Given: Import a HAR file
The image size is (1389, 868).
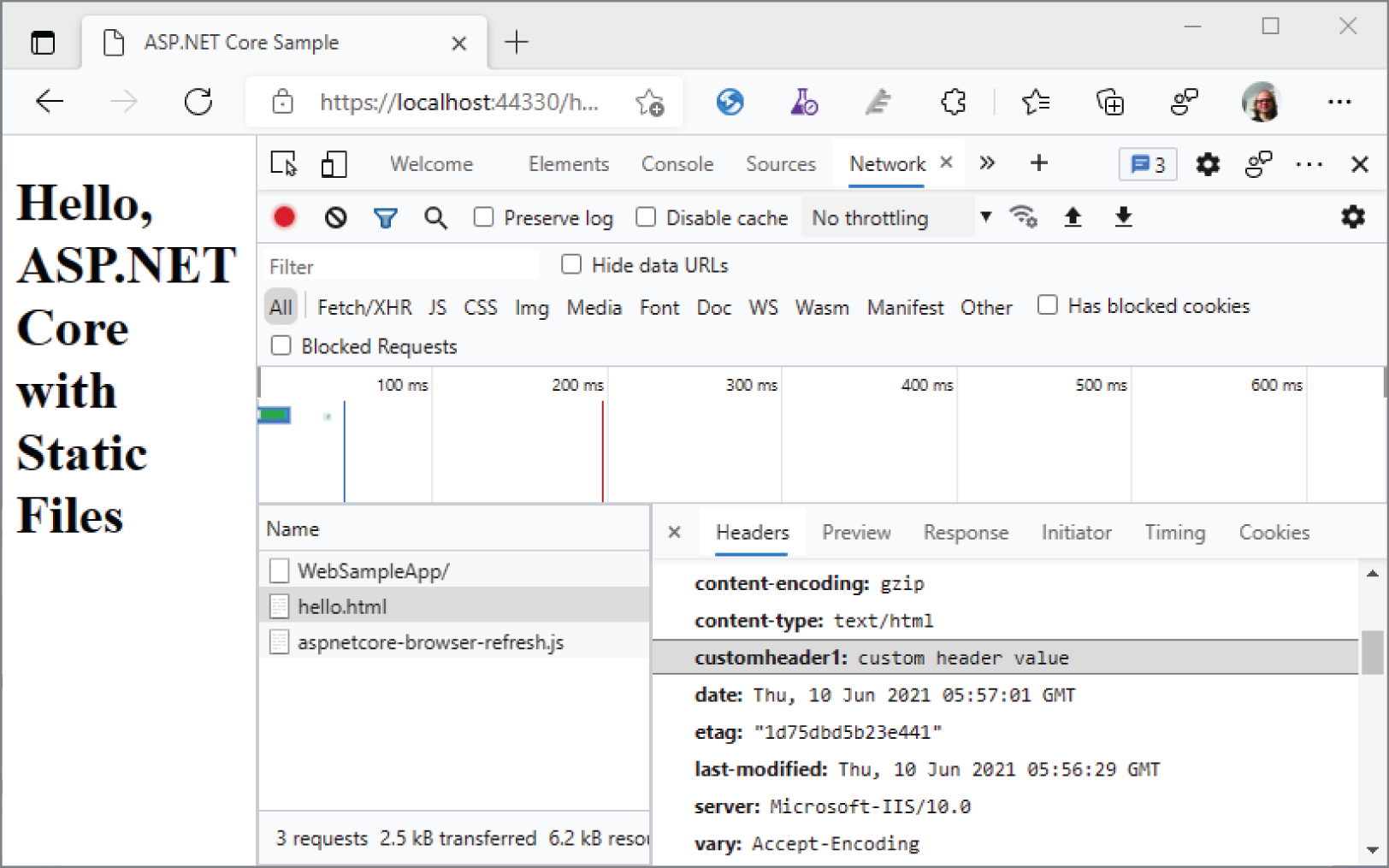Looking at the screenshot, I should point(1073,217).
